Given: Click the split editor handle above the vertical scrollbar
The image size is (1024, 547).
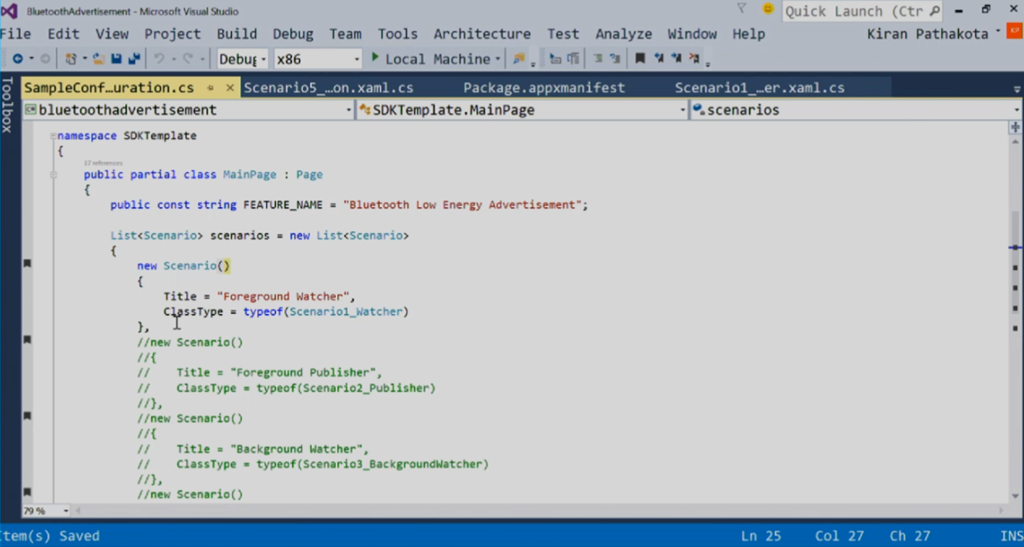Looking at the screenshot, I should (x=1016, y=128).
